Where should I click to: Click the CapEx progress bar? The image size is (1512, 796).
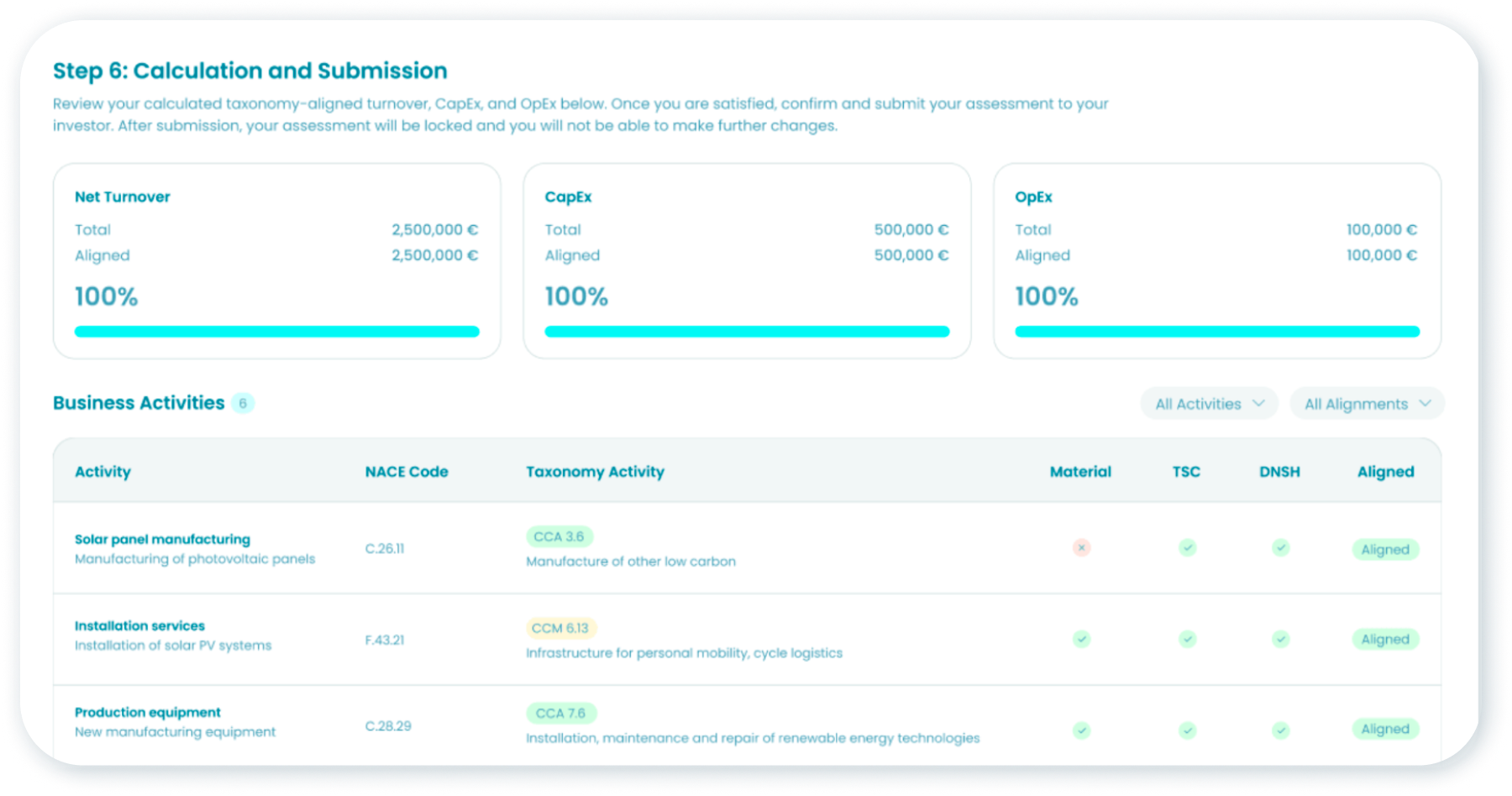point(748,332)
